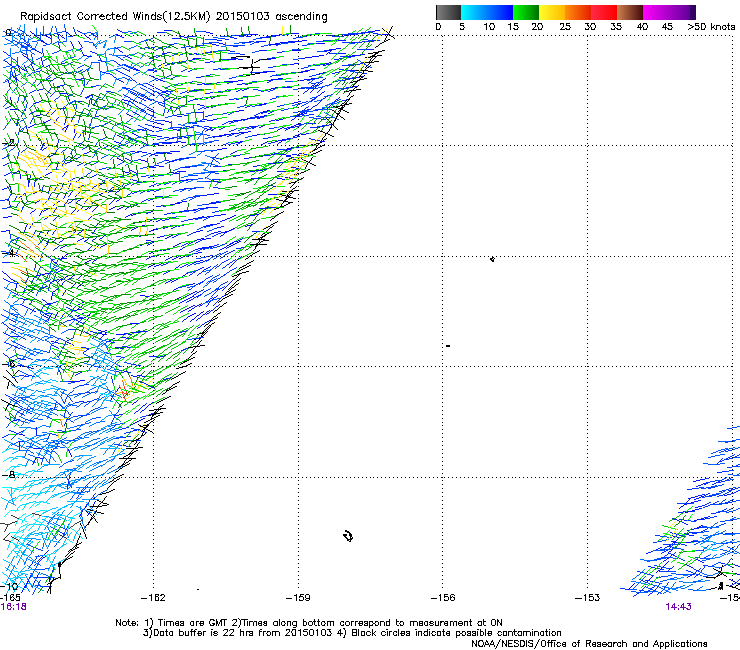Image resolution: width=740 pixels, height=650 pixels.
Task: Click the '-10' latitude label
Action: pyautogui.click(x=9, y=587)
